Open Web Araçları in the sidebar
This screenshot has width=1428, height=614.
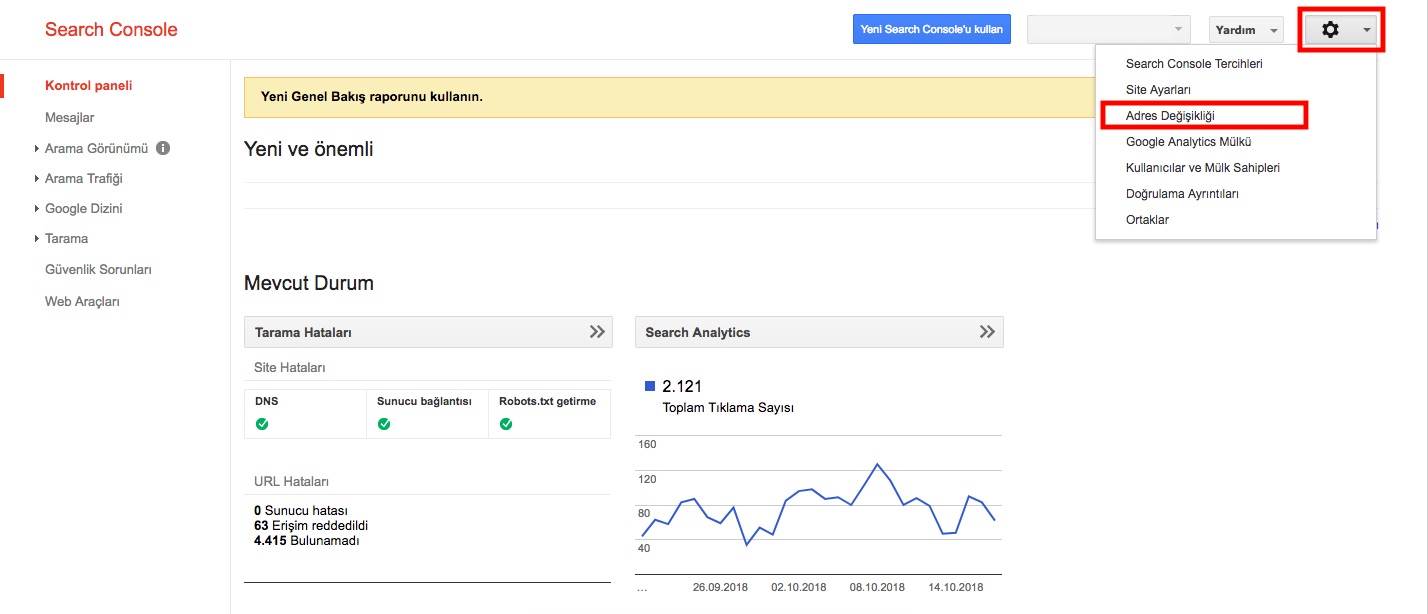(x=82, y=301)
